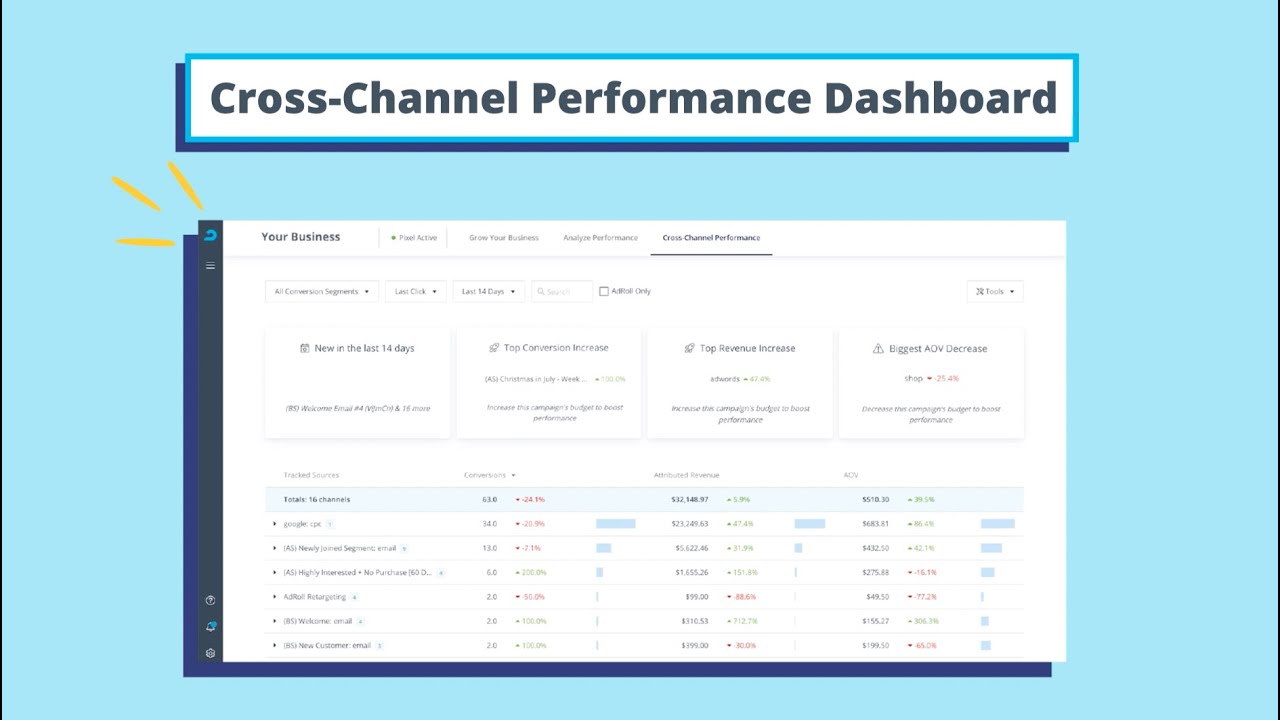1280x720 pixels.
Task: Enable the AdRoll Only checkbox
Action: [604, 291]
